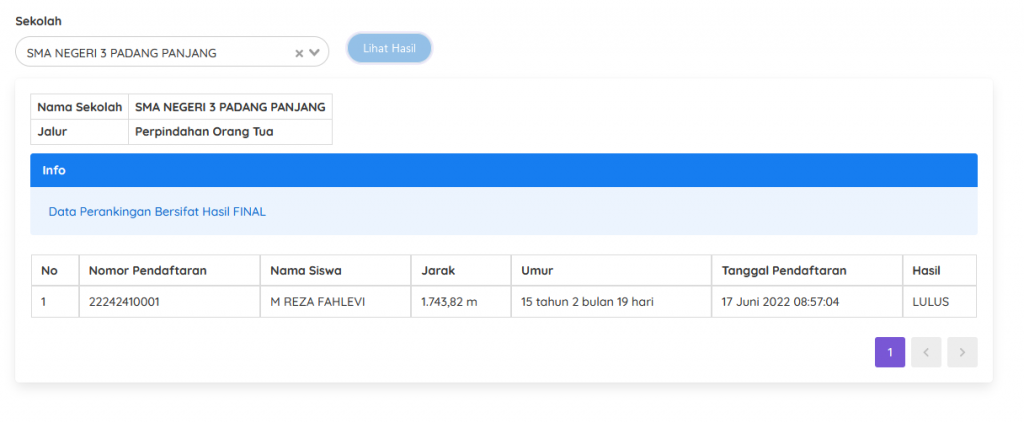Click the LULUS result cell
The image size is (1024, 423).
(930, 301)
